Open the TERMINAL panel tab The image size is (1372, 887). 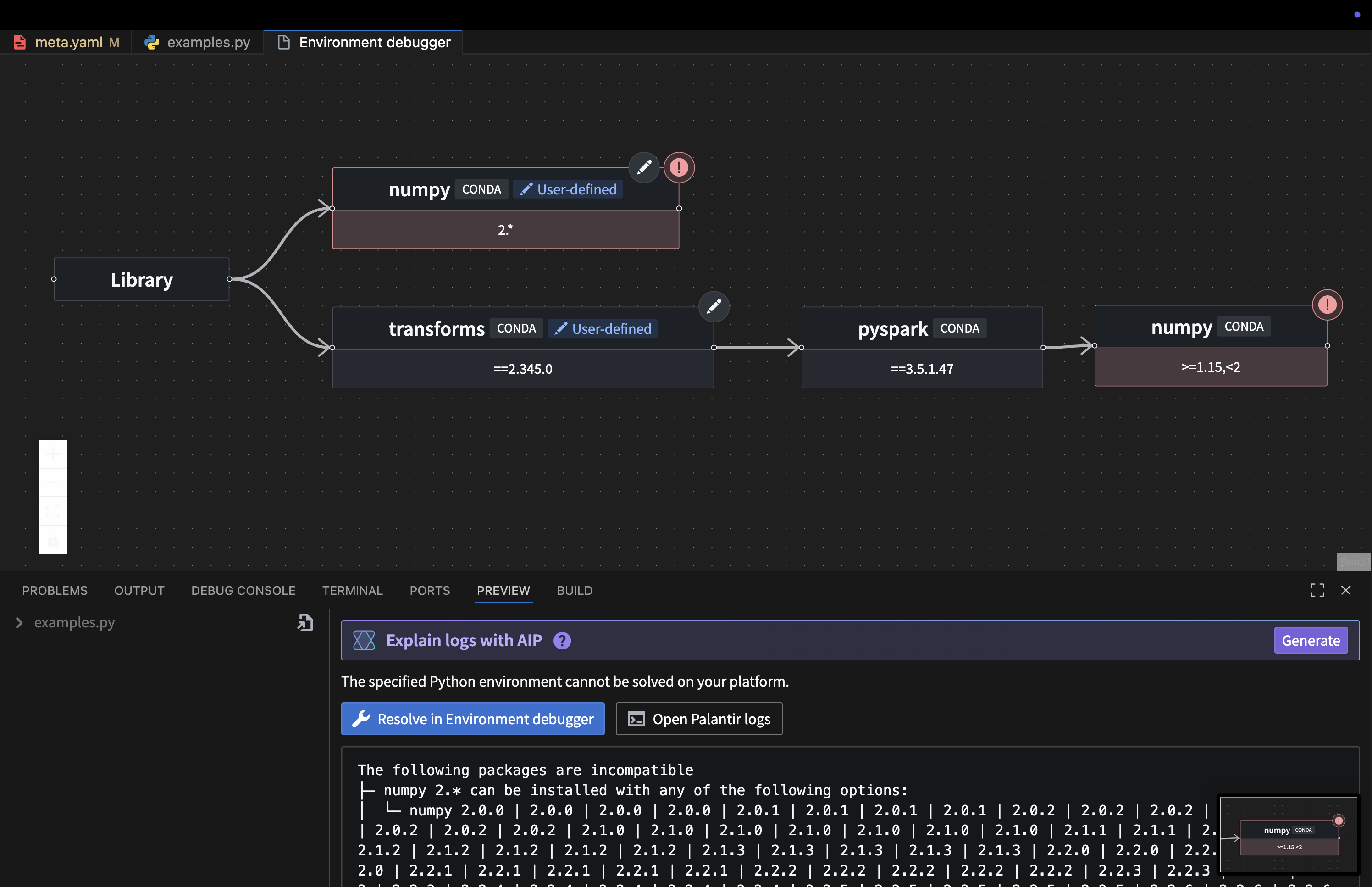tap(352, 590)
